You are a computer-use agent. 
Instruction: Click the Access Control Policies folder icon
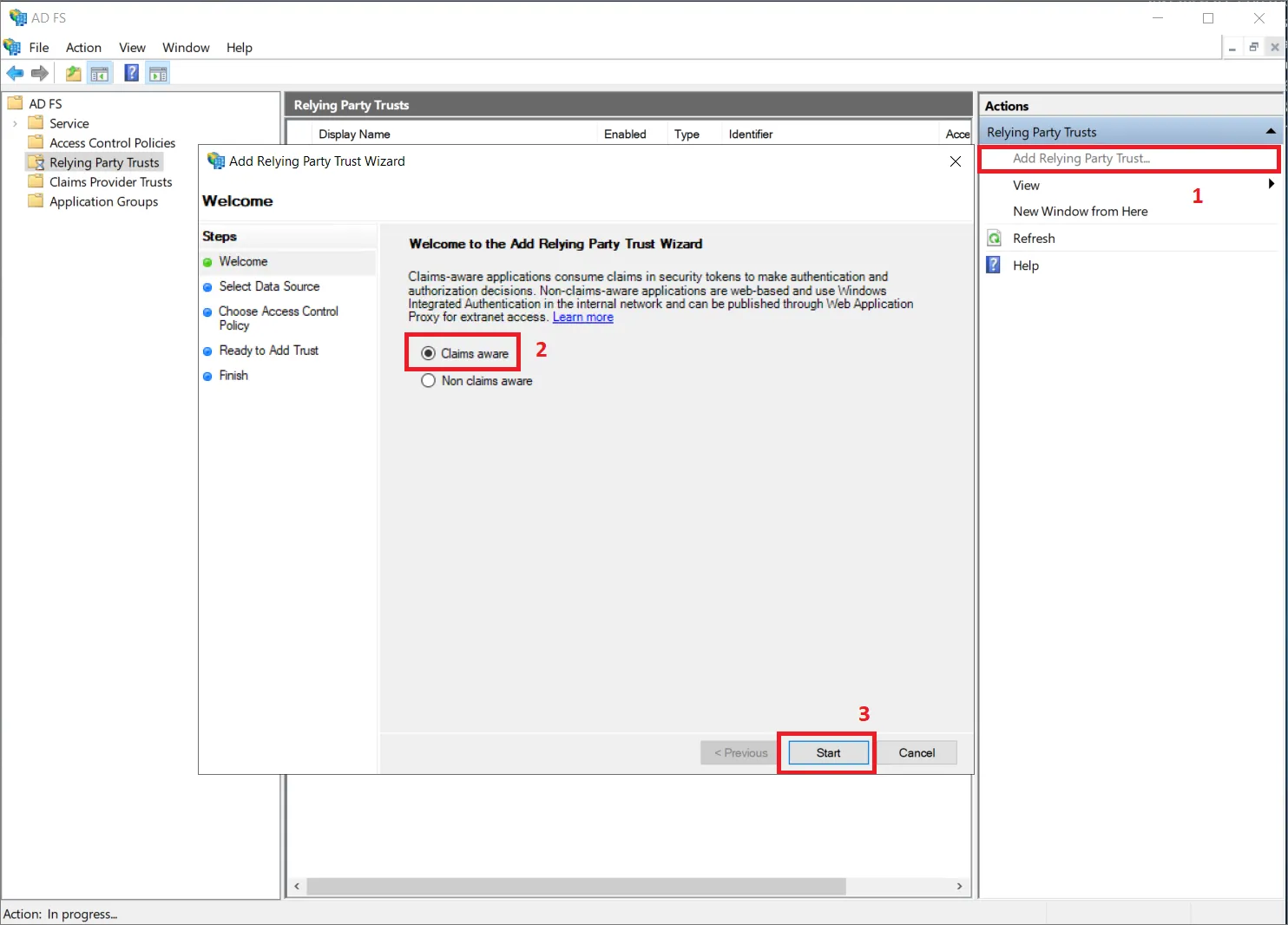36,142
